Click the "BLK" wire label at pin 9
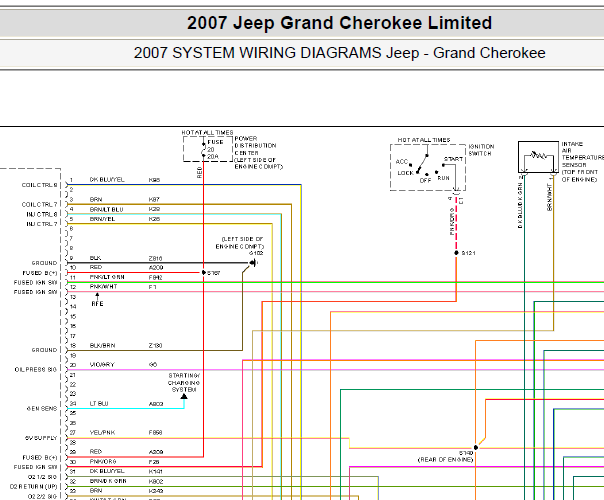Screen dimensions: 604x500 tap(95, 258)
